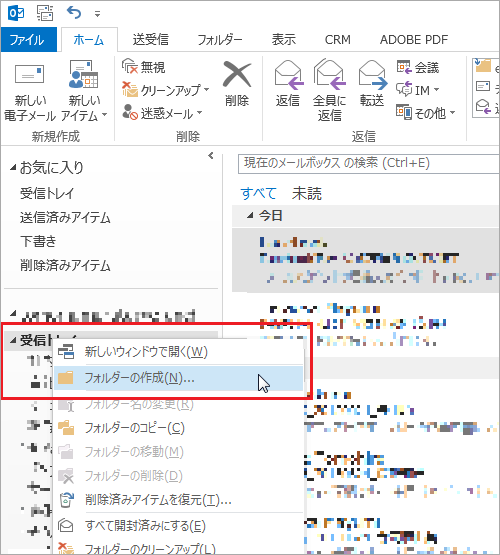Select 受信トレイ under favorites
The height and width of the screenshot is (555, 500).
47,193
